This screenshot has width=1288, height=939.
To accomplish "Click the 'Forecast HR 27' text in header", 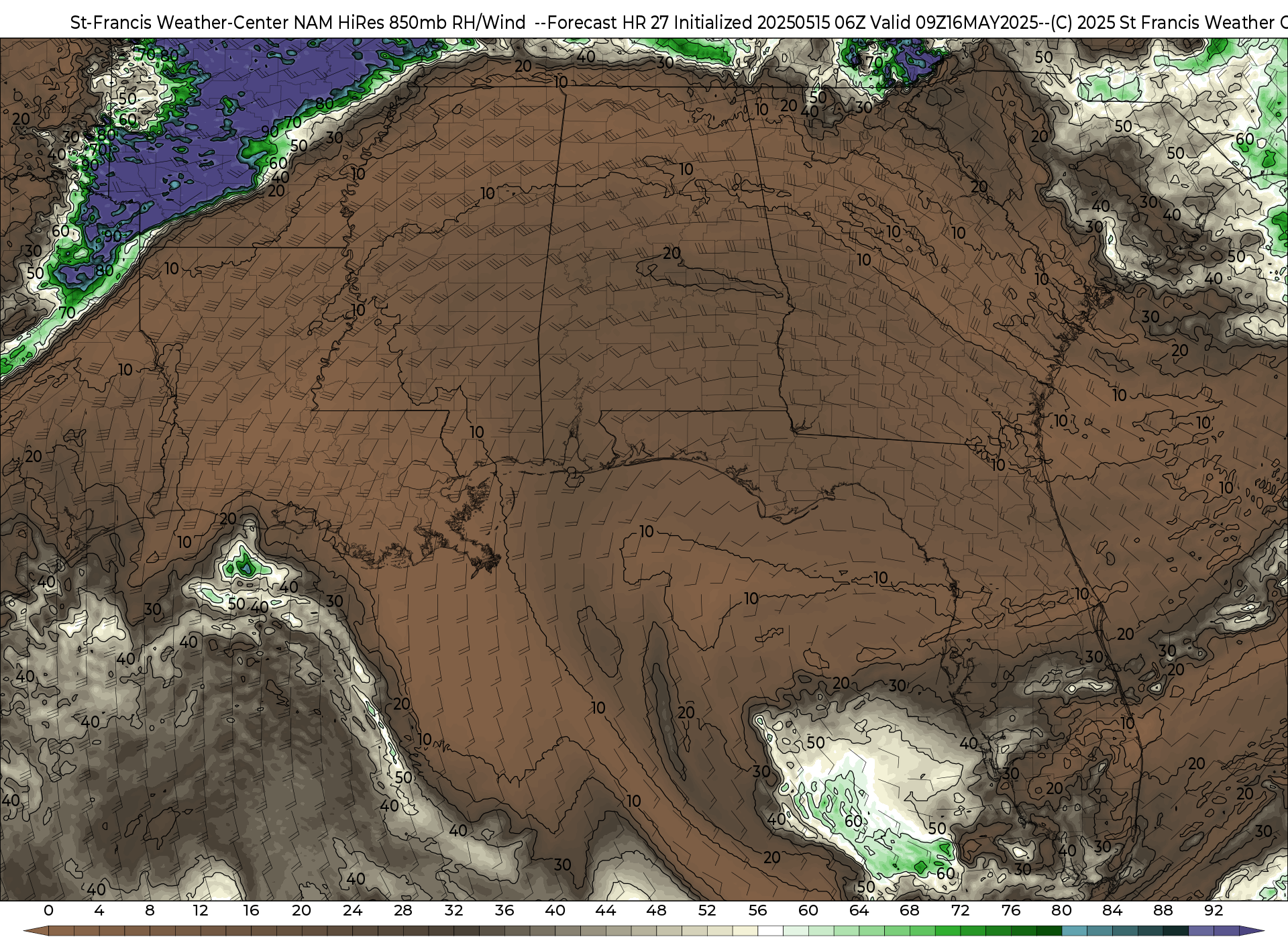I will click(x=608, y=23).
